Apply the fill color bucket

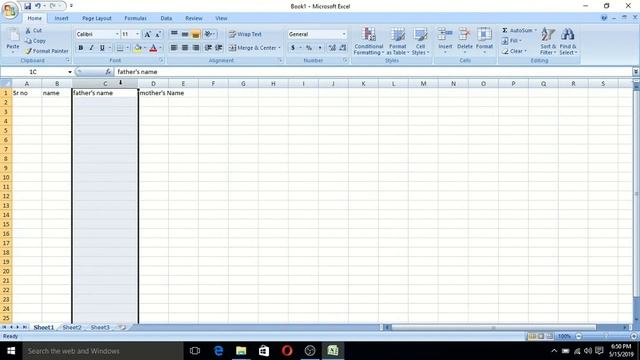(138, 48)
